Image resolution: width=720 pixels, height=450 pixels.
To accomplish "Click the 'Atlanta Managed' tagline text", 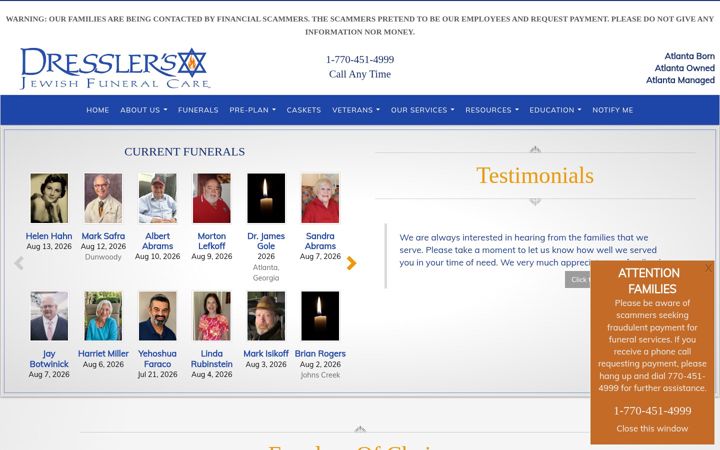I will [680, 80].
